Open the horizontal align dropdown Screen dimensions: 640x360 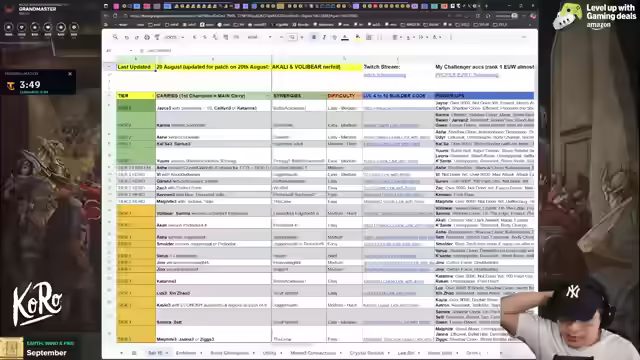pos(396,37)
